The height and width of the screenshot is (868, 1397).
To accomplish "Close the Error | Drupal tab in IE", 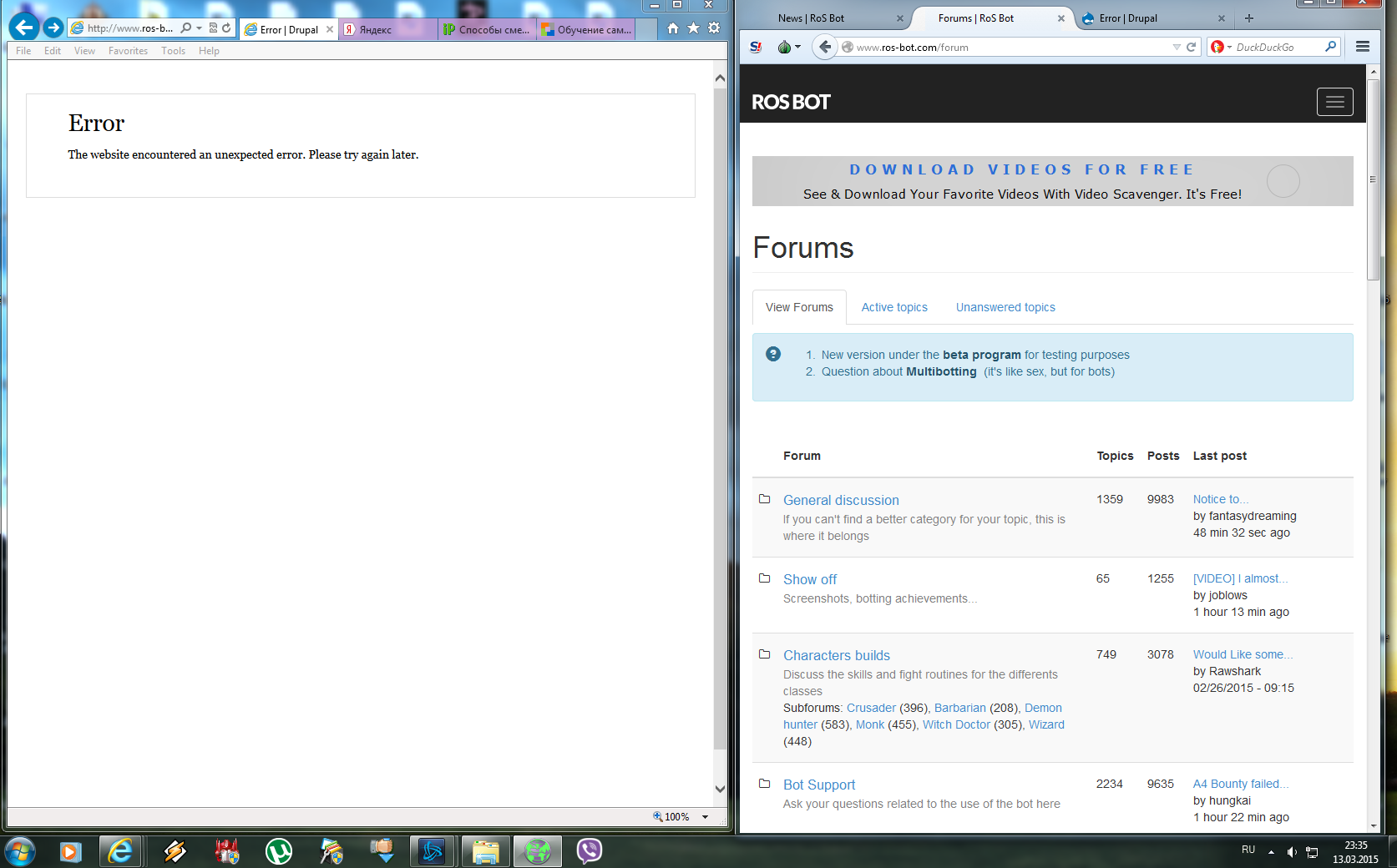I will point(330,29).
